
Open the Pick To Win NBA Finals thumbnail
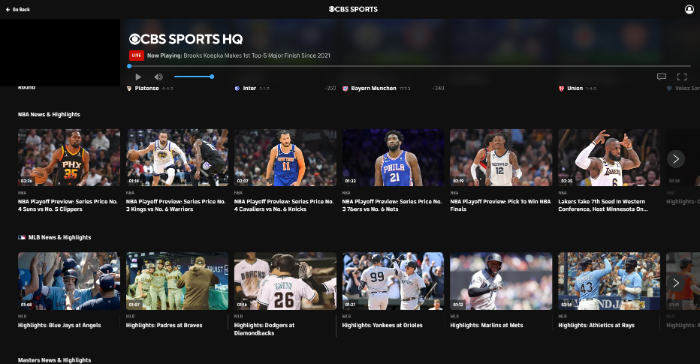click(501, 157)
